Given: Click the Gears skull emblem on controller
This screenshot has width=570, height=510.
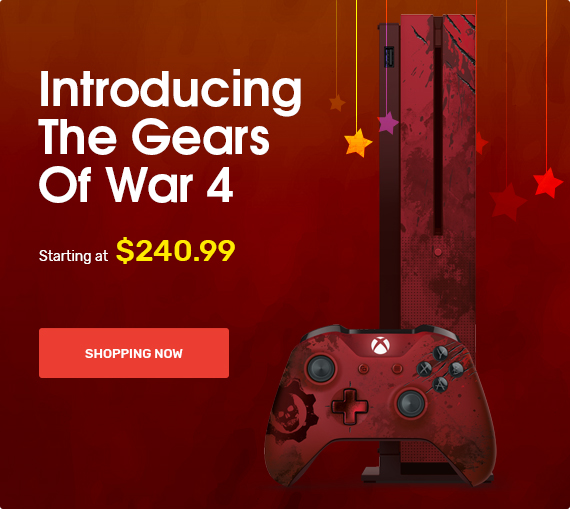Looking at the screenshot, I should [x=292, y=411].
